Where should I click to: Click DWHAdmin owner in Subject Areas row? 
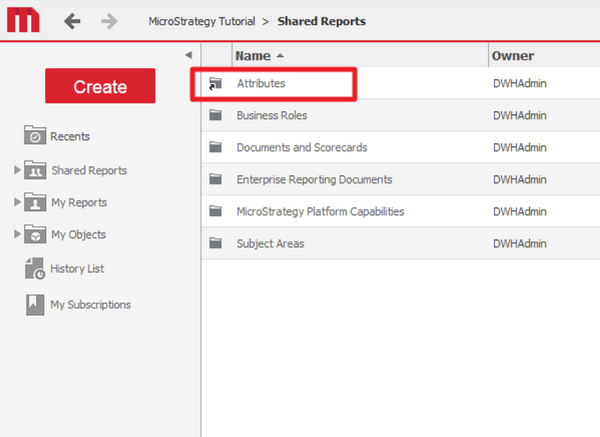[x=520, y=244]
